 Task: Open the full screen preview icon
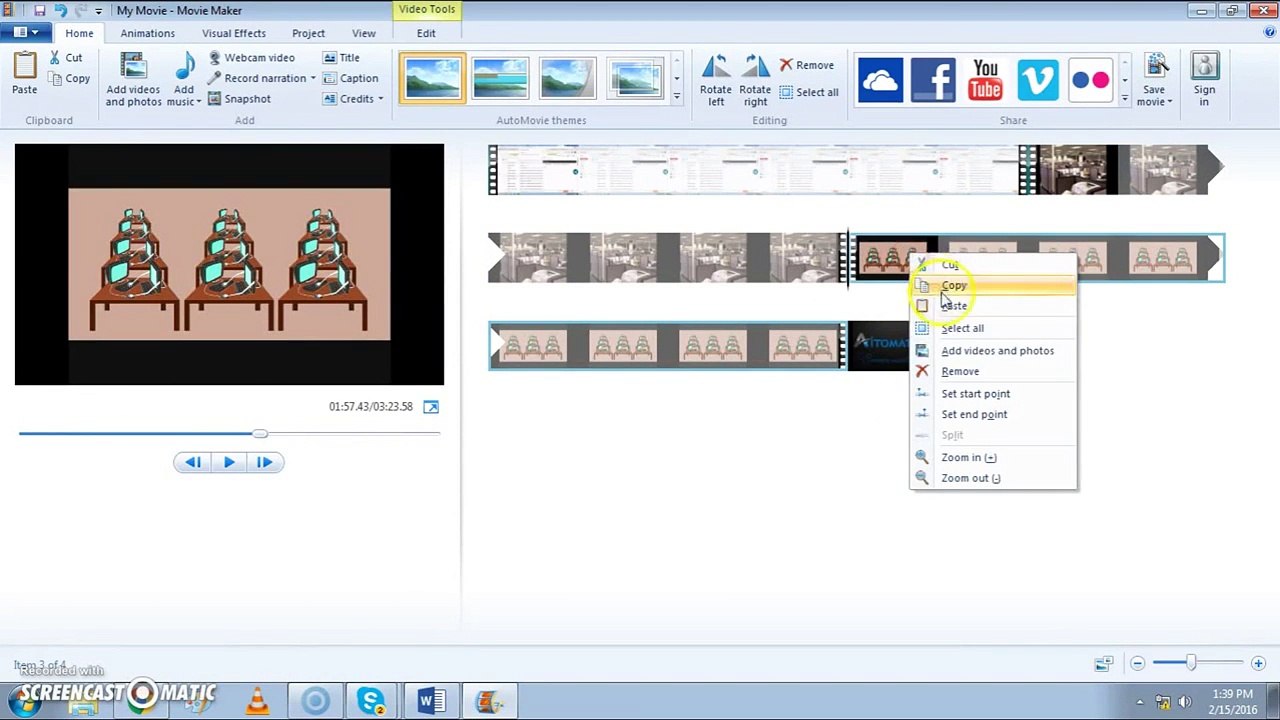point(431,407)
